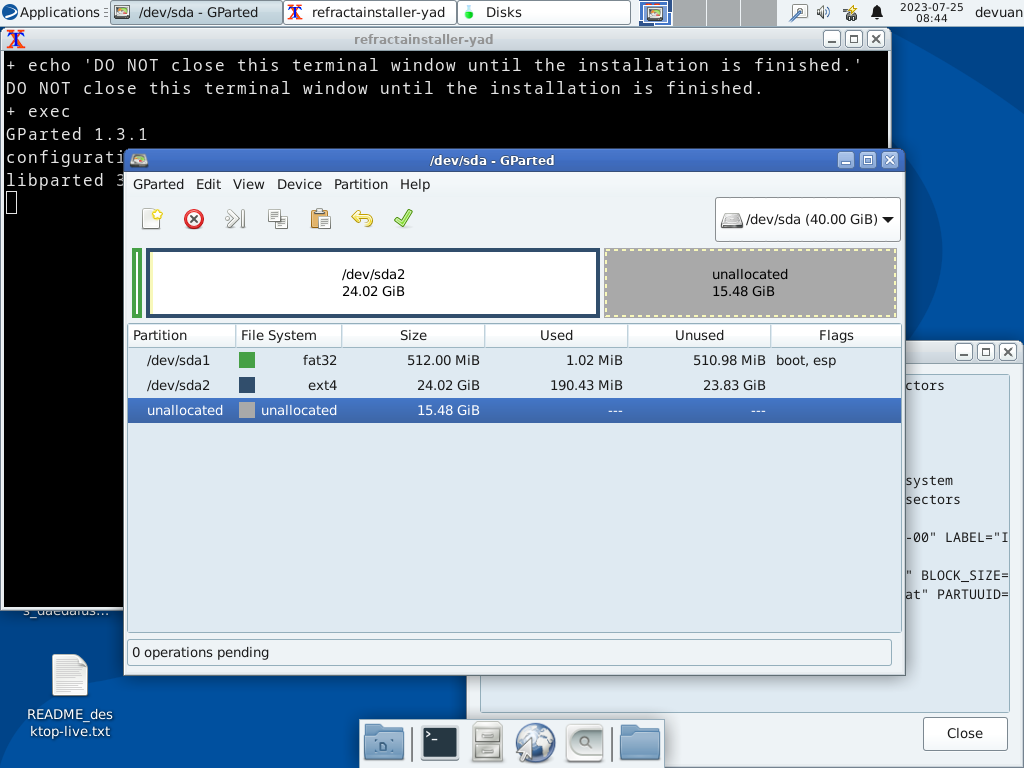Select the unallocated block in disk map
The image size is (1024, 768).
[x=750, y=283]
